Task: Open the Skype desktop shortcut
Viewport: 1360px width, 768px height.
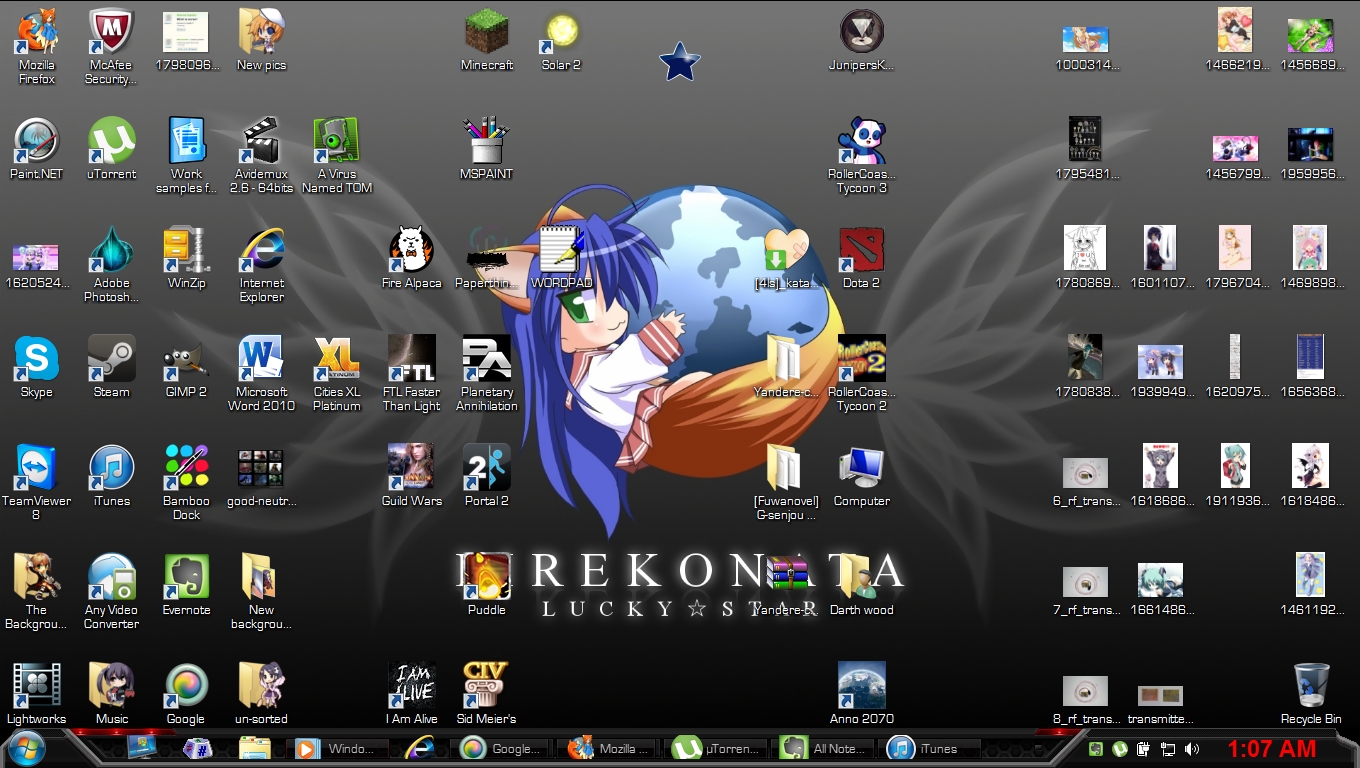Action: tap(37, 366)
